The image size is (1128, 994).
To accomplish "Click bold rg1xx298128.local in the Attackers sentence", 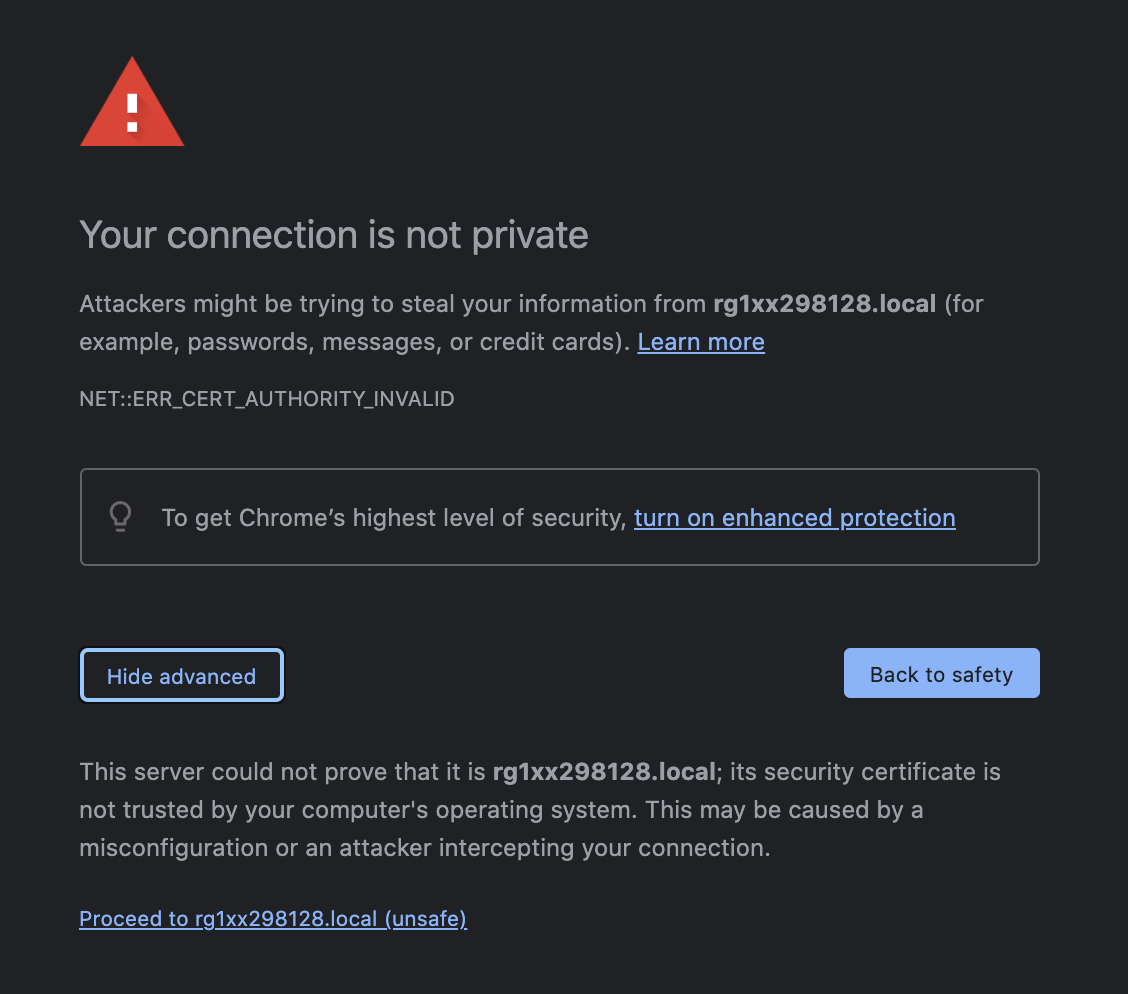I will [x=824, y=304].
